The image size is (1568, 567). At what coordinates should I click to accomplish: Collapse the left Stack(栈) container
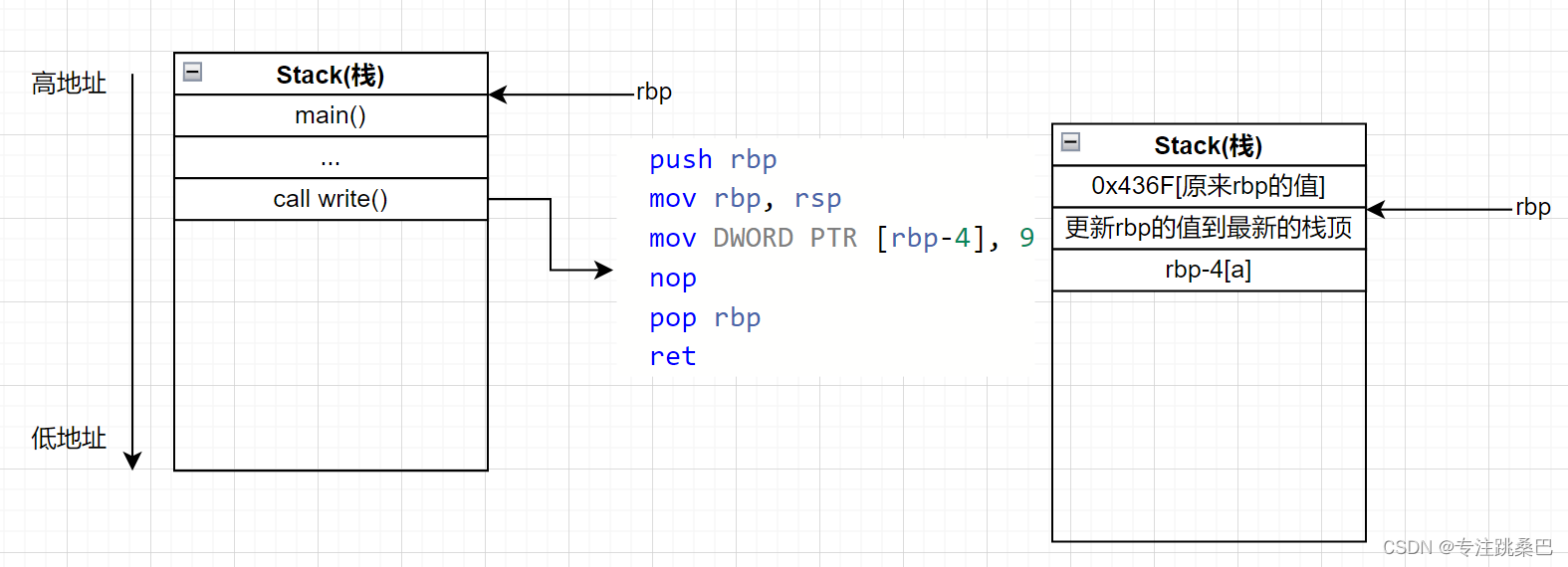[193, 73]
